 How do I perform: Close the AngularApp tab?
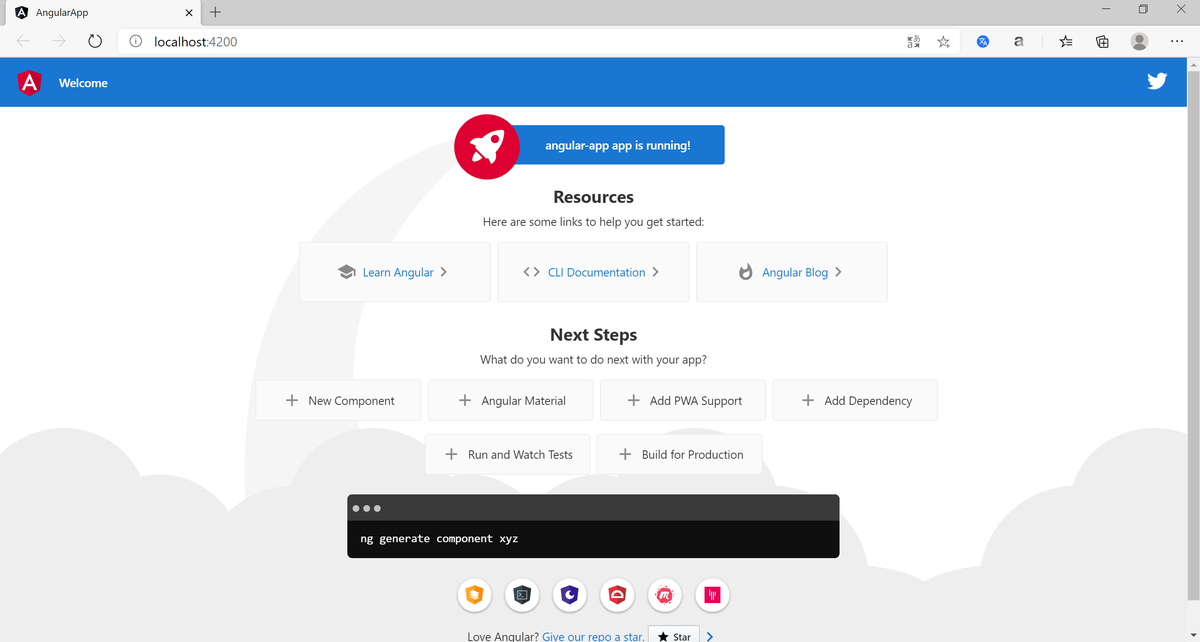click(x=189, y=13)
